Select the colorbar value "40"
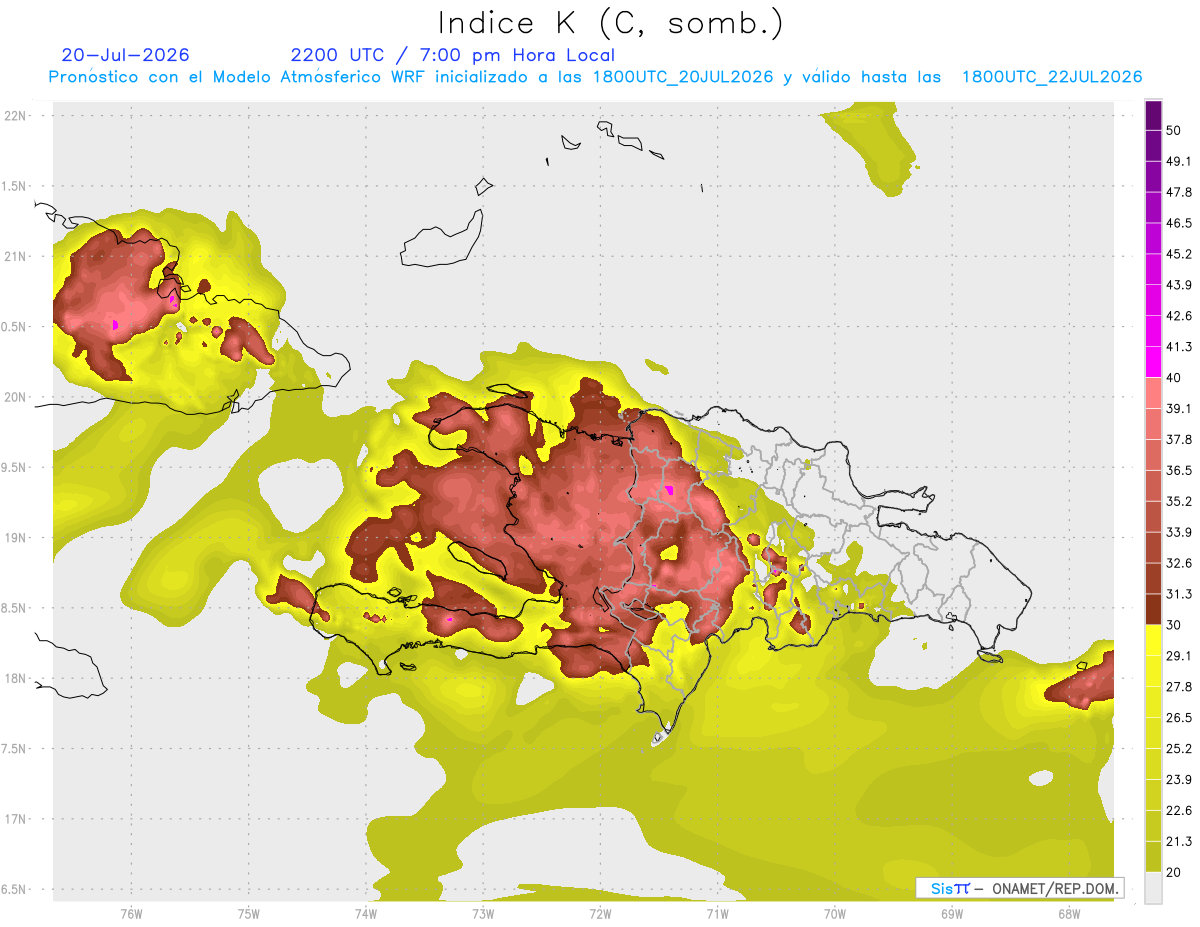The width and height of the screenshot is (1200, 927). pos(1173,378)
